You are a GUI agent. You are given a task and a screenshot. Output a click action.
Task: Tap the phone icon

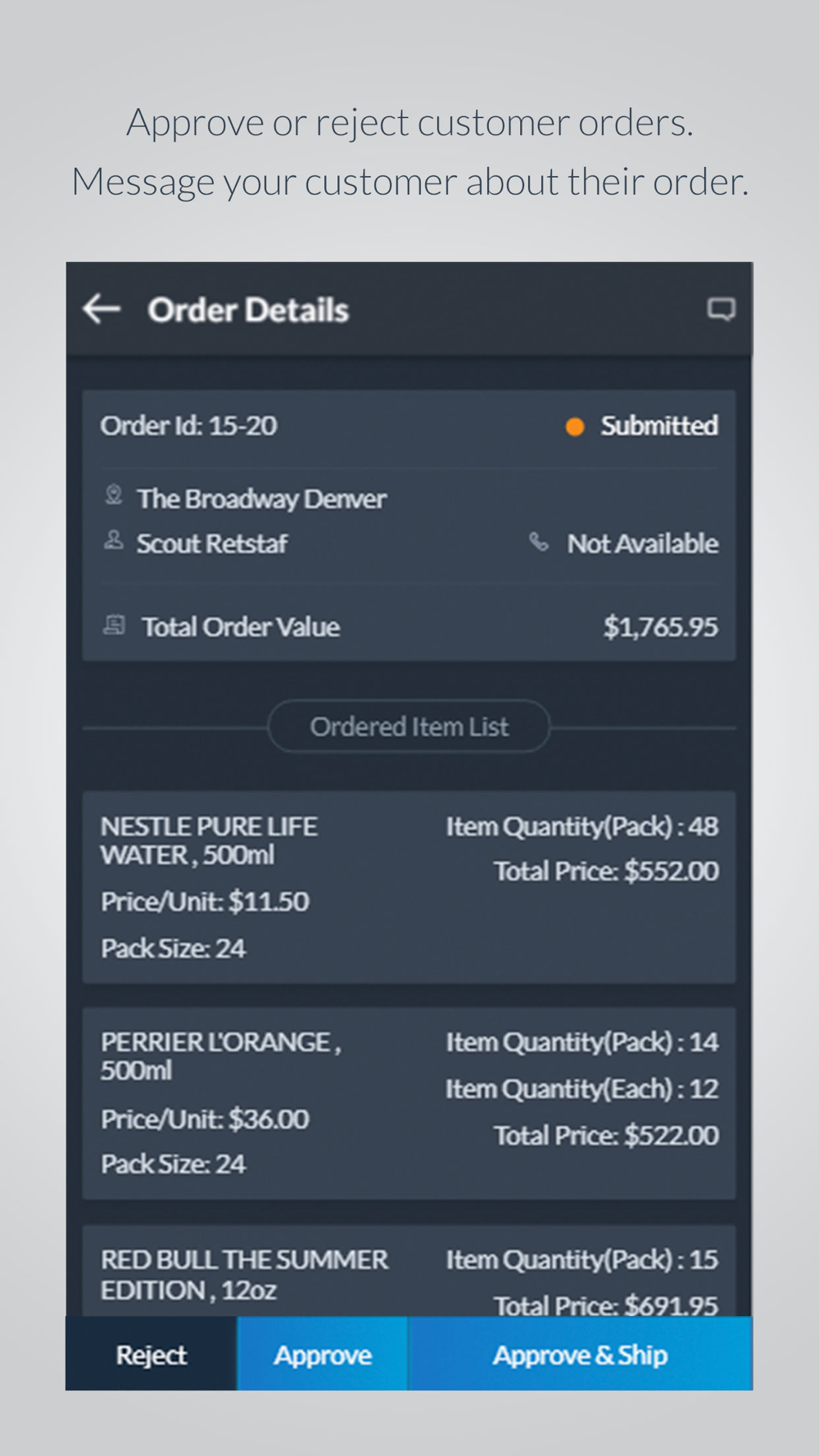[x=538, y=541]
